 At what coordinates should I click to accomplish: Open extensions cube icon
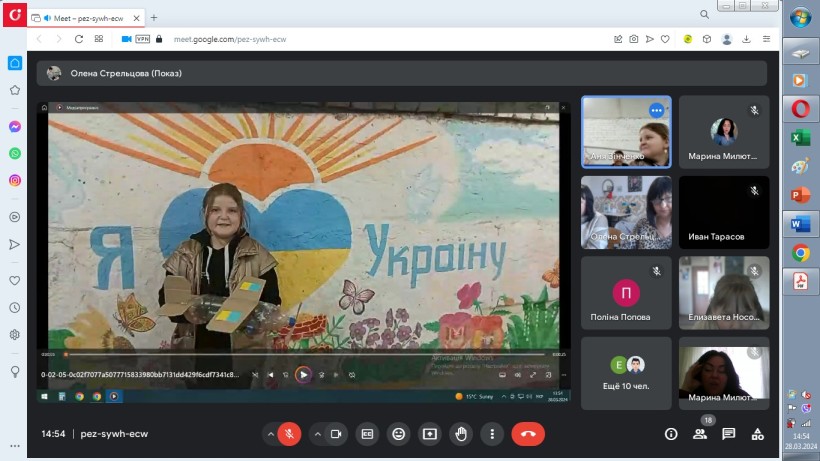[707, 39]
